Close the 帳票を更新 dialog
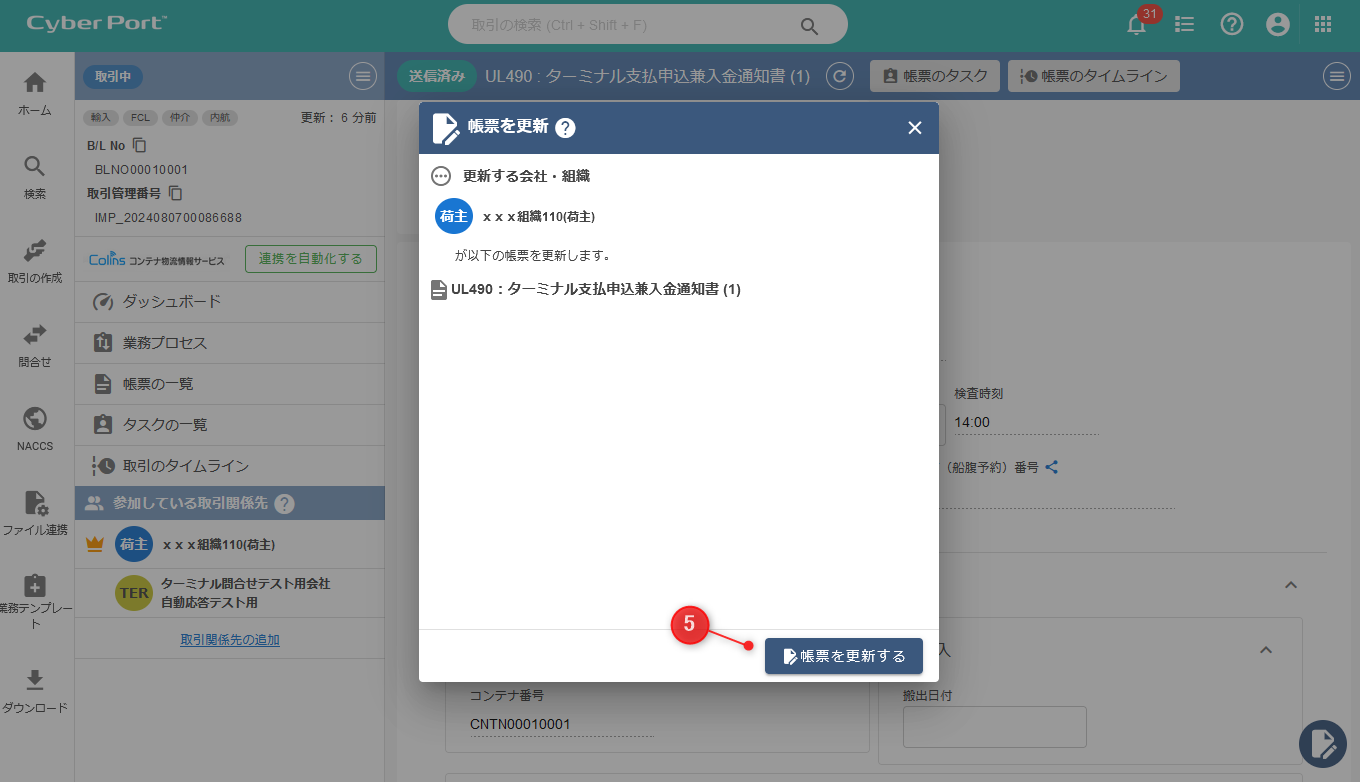This screenshot has height=782, width=1360. point(914,128)
